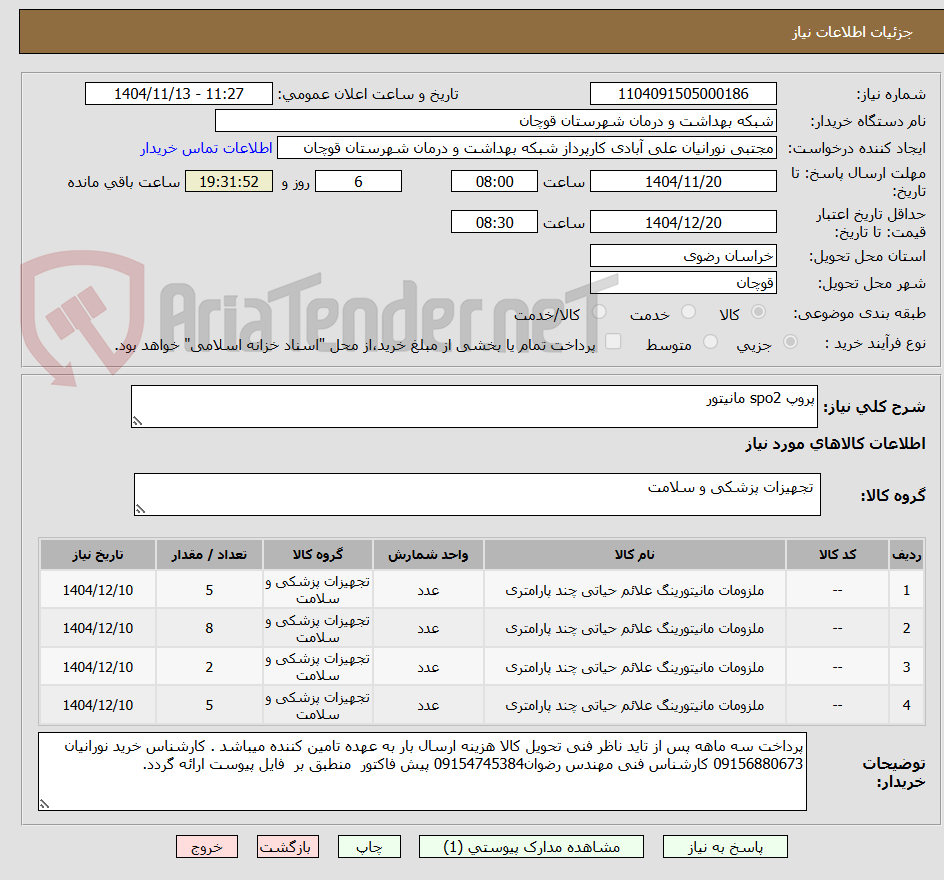This screenshot has width=944, height=880.
Task: Click quantity 5 in row 1
Action: (209, 590)
